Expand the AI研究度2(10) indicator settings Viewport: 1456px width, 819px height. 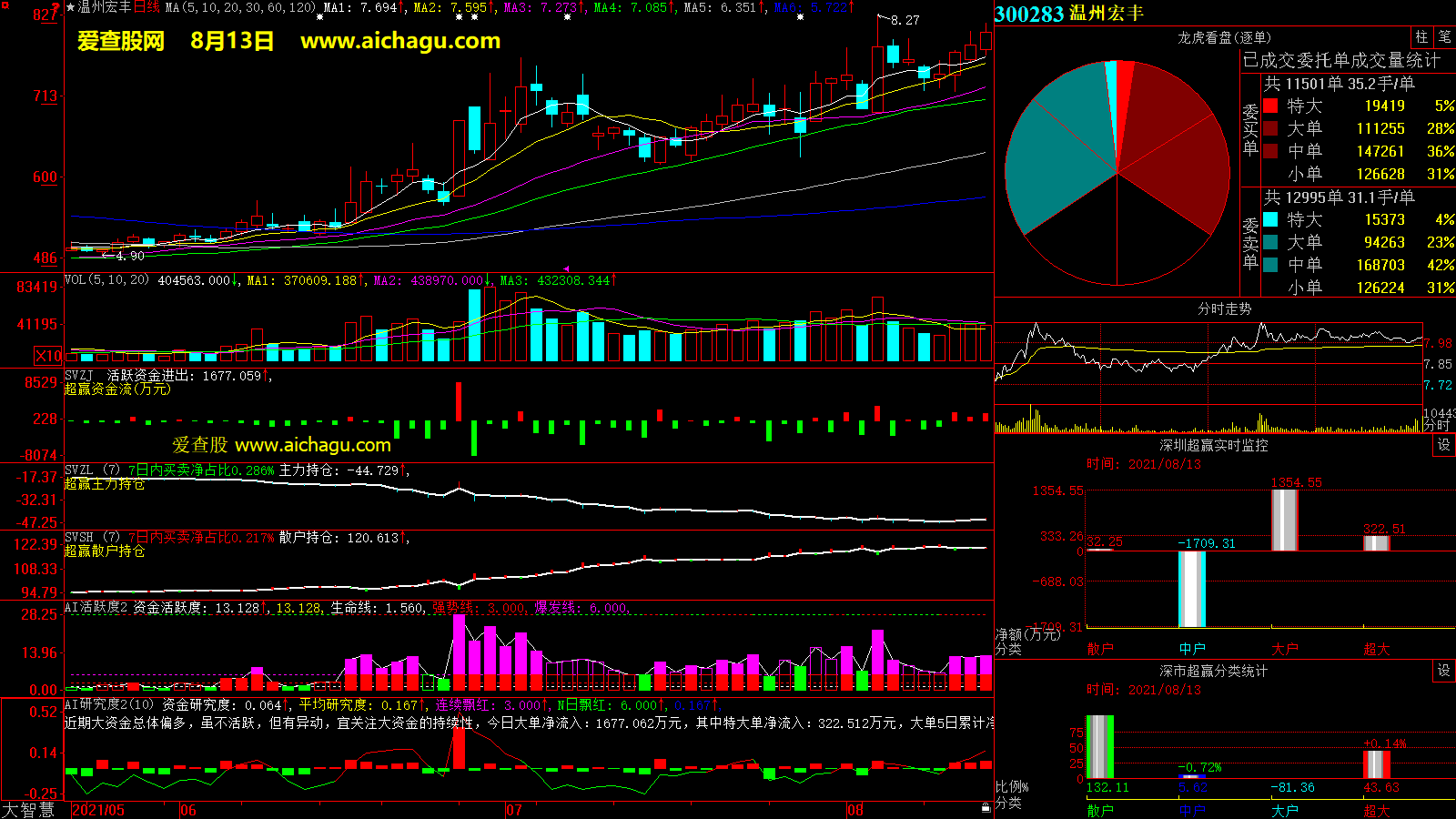click(109, 704)
